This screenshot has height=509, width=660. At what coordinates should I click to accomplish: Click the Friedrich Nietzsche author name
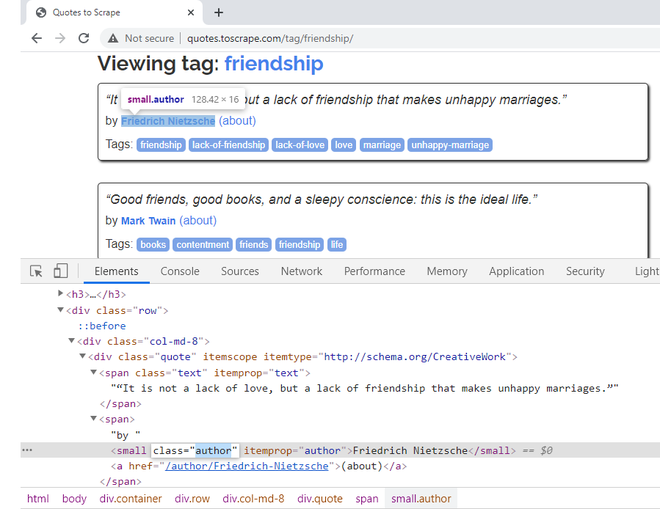coord(168,121)
